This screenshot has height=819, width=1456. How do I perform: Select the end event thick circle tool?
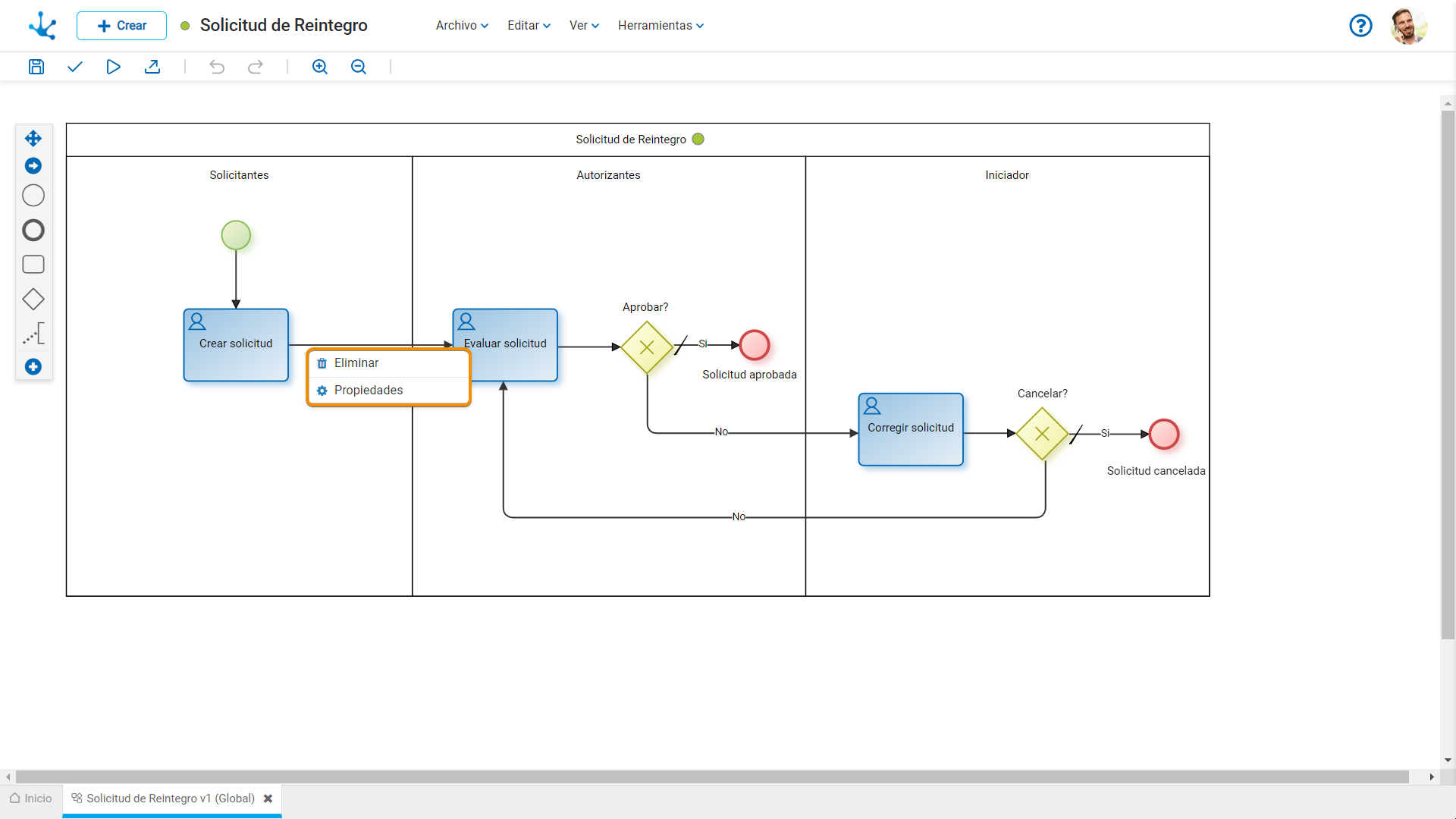33,230
